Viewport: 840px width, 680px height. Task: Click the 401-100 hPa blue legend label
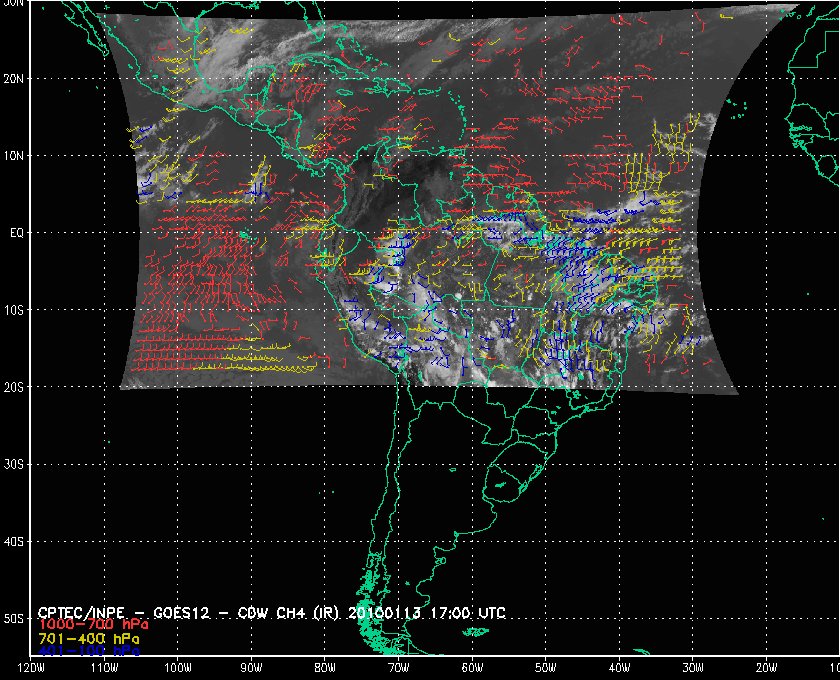point(88,651)
